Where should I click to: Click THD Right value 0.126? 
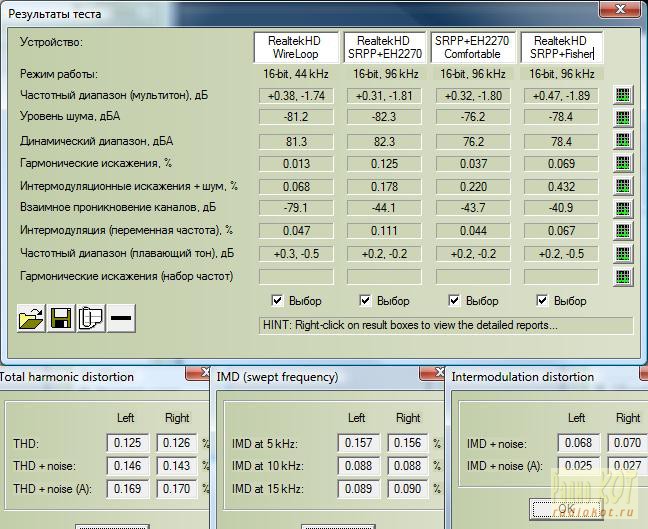point(176,443)
